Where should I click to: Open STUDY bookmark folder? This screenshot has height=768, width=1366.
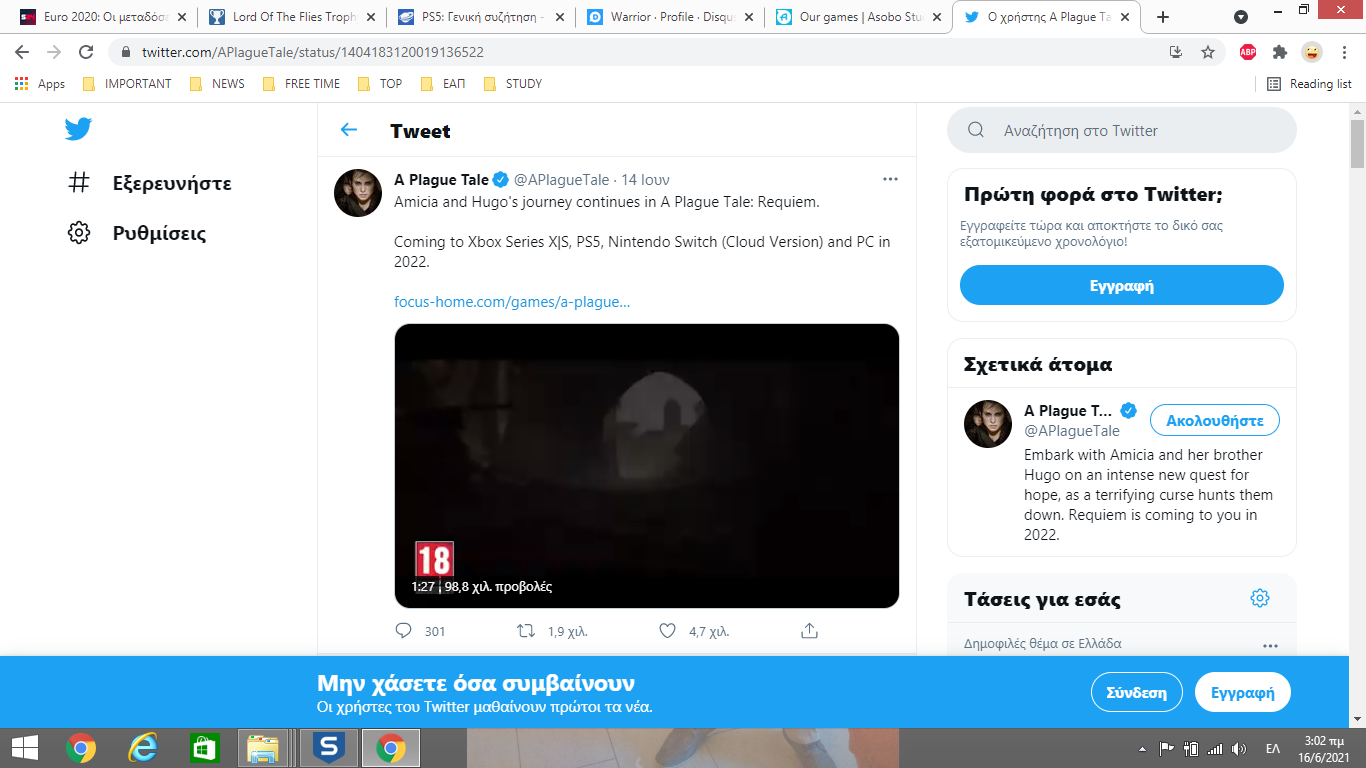(513, 84)
